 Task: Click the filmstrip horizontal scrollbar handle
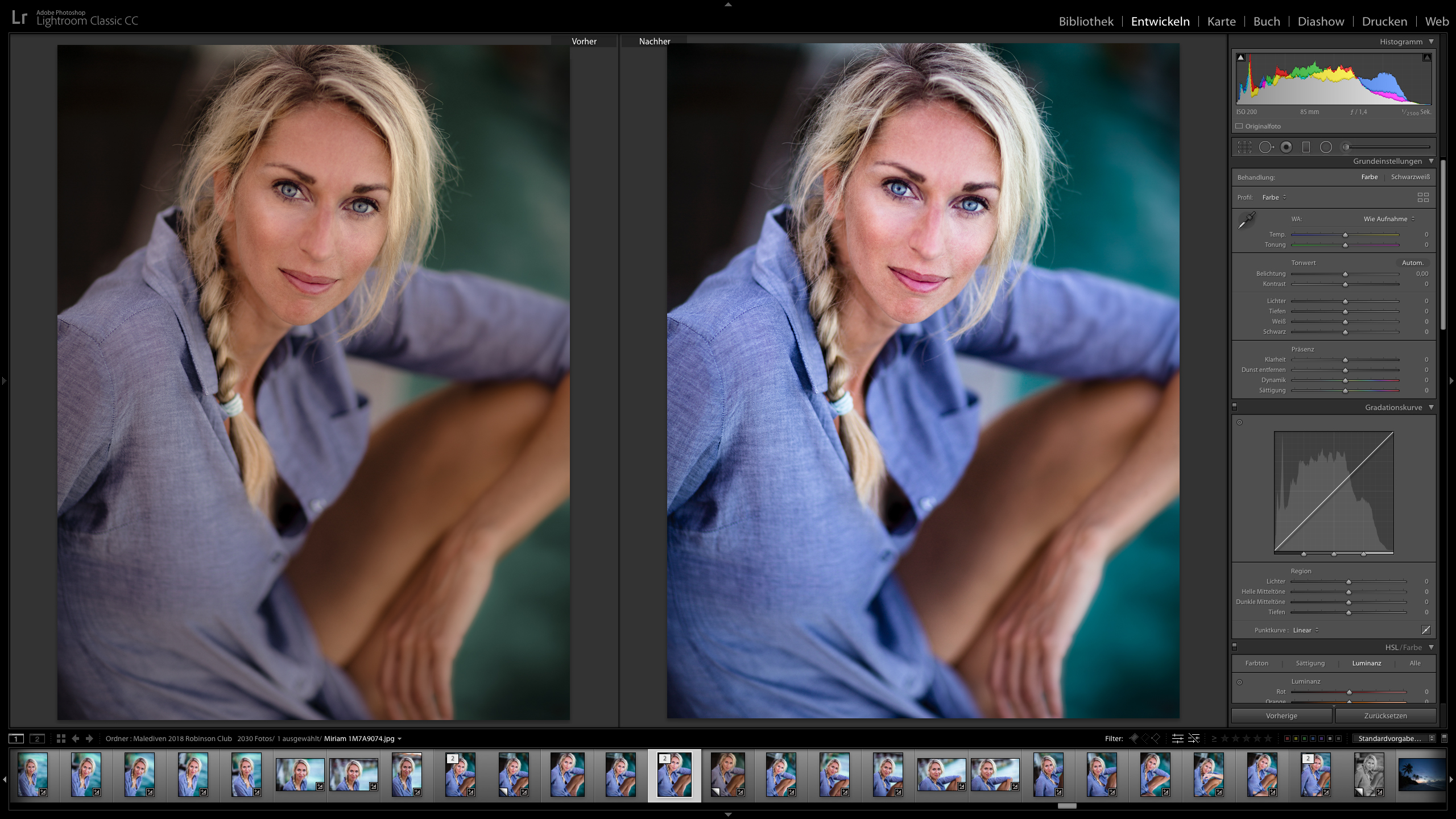pyautogui.click(x=1067, y=805)
